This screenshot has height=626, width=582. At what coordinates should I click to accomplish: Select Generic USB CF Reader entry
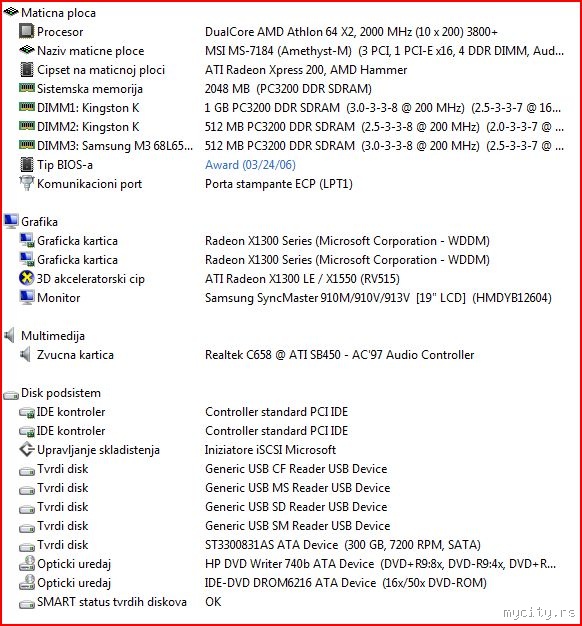click(x=296, y=469)
